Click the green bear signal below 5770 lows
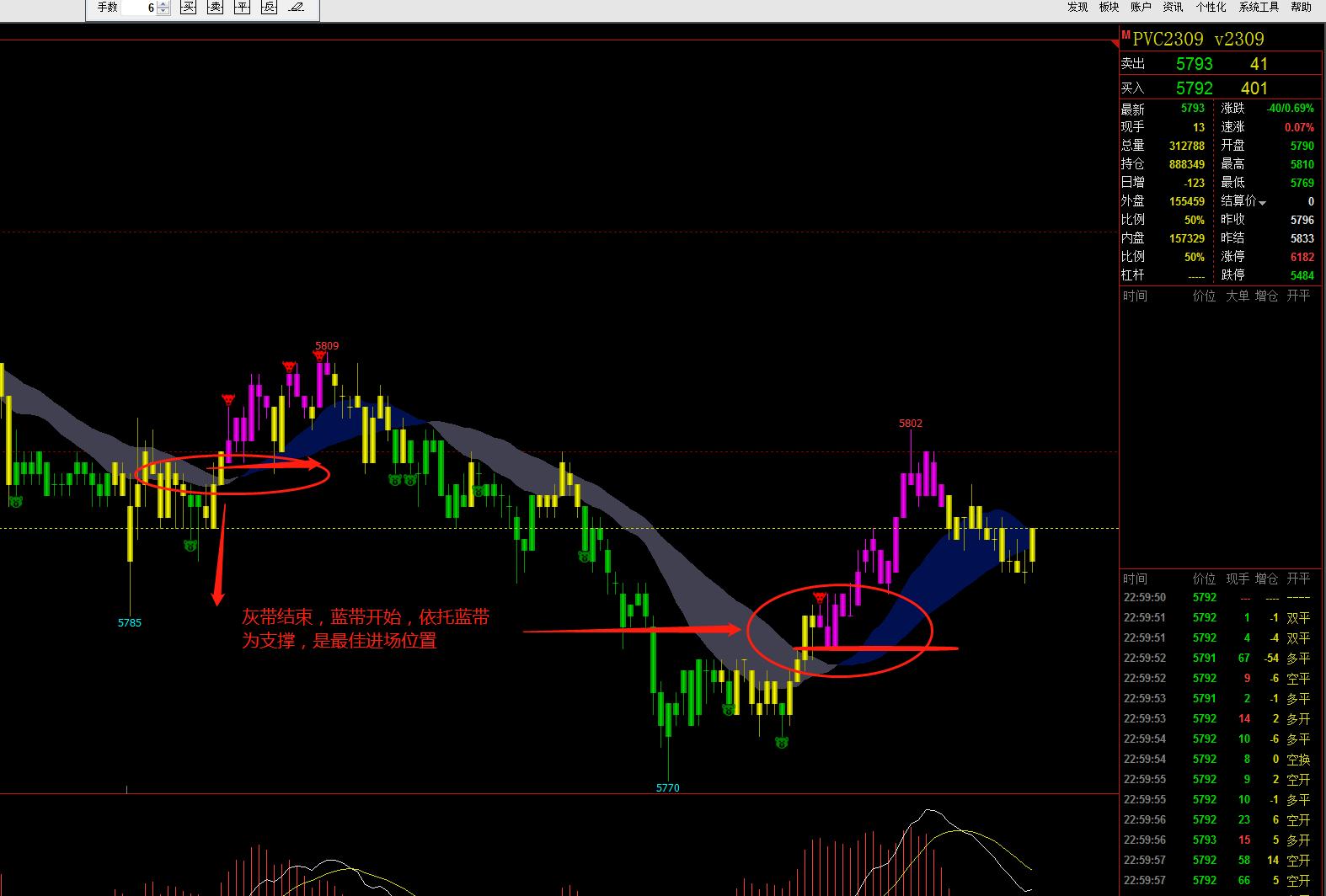1326x896 pixels. (x=782, y=742)
